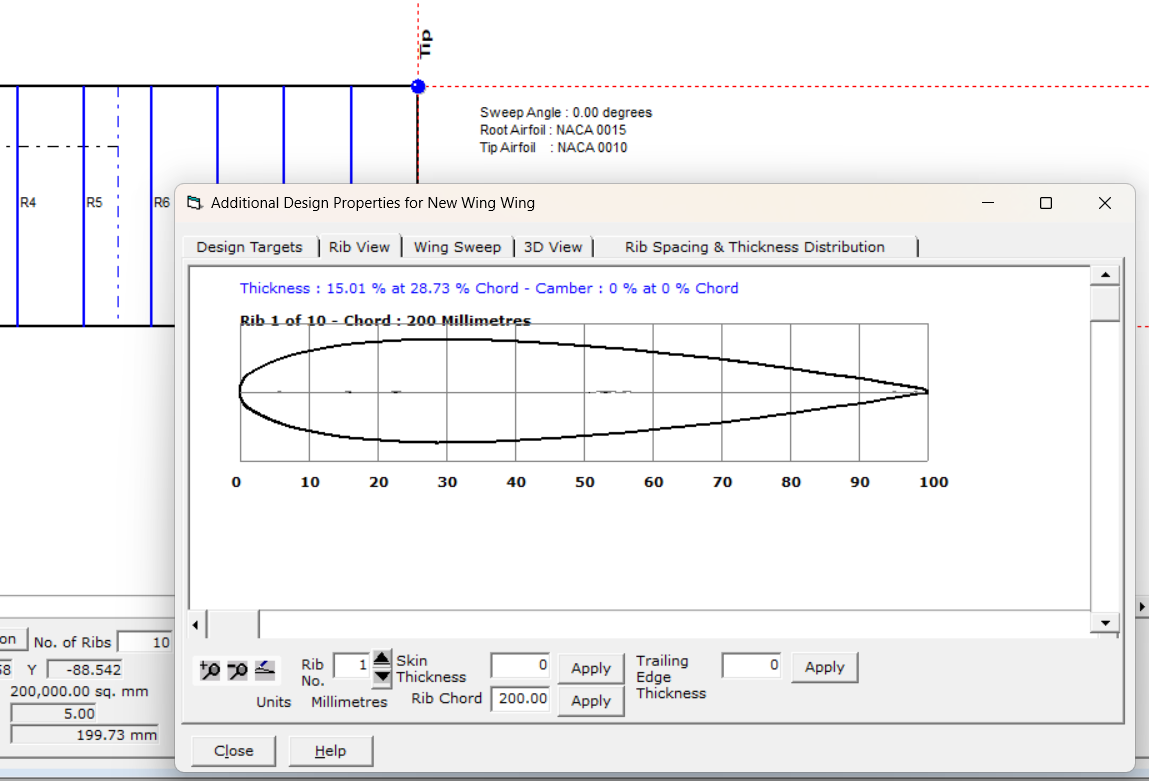Screen dimensions: 1149x781
Task: Switch to the 3D View tab
Action: 553,247
